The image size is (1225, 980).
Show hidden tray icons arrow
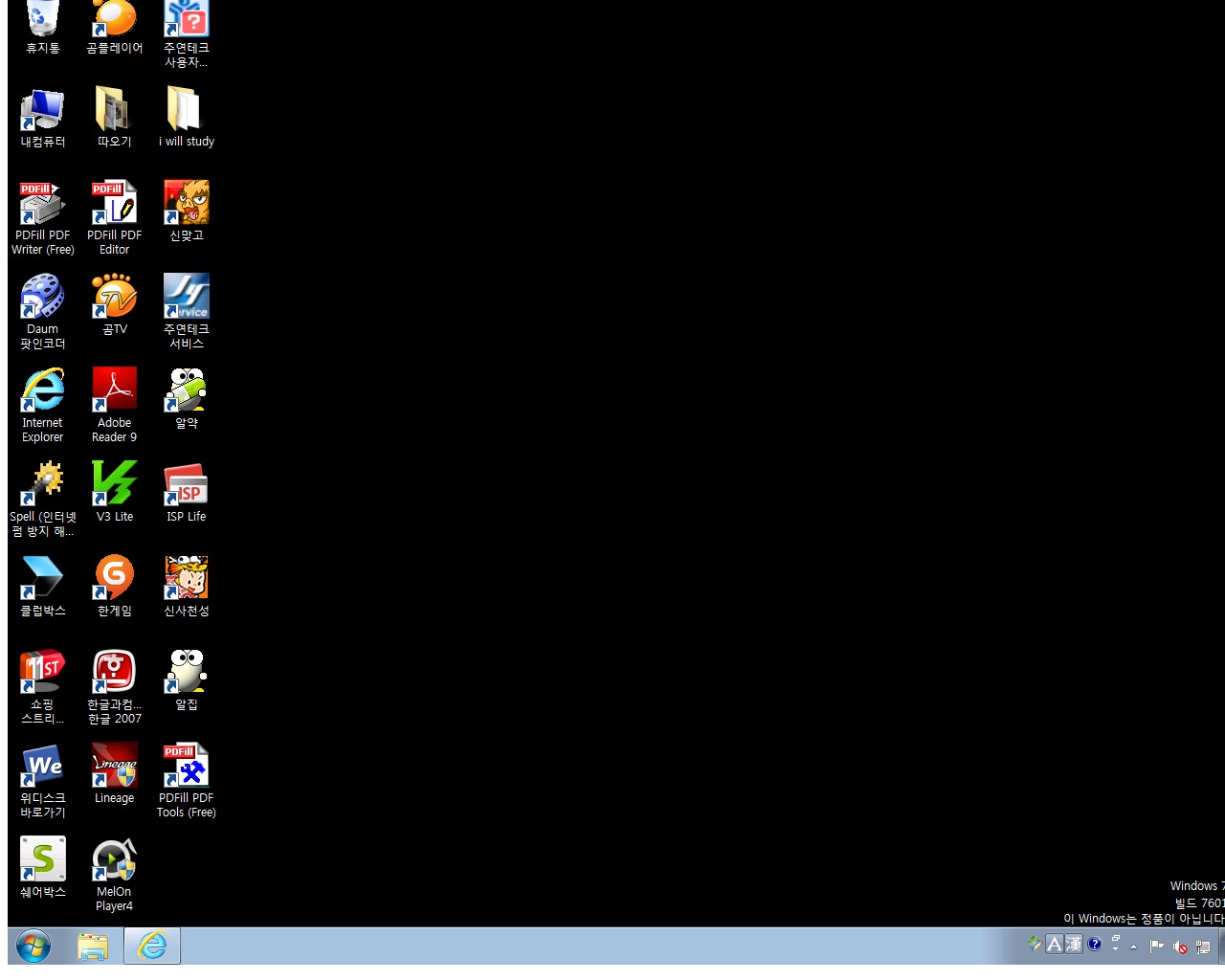click(x=1134, y=947)
